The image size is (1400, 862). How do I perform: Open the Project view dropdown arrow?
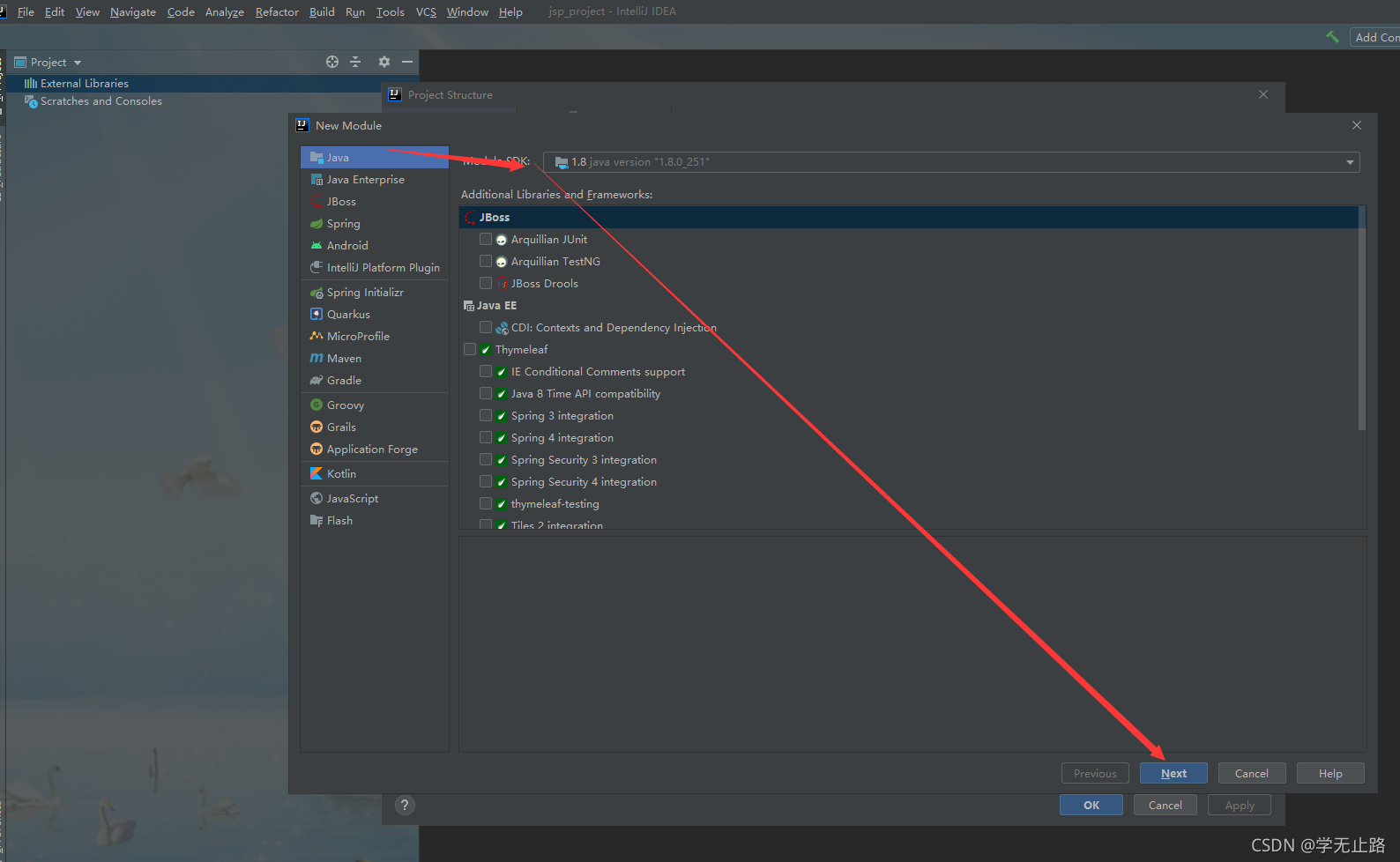78,63
